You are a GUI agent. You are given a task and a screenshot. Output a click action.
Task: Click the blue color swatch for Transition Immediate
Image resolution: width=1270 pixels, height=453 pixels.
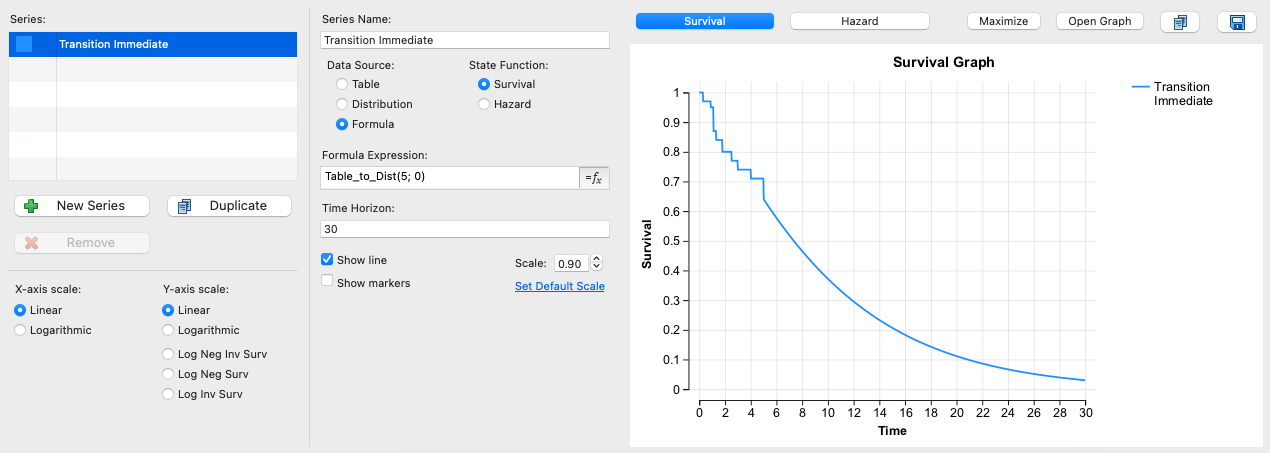pyautogui.click(x=25, y=44)
